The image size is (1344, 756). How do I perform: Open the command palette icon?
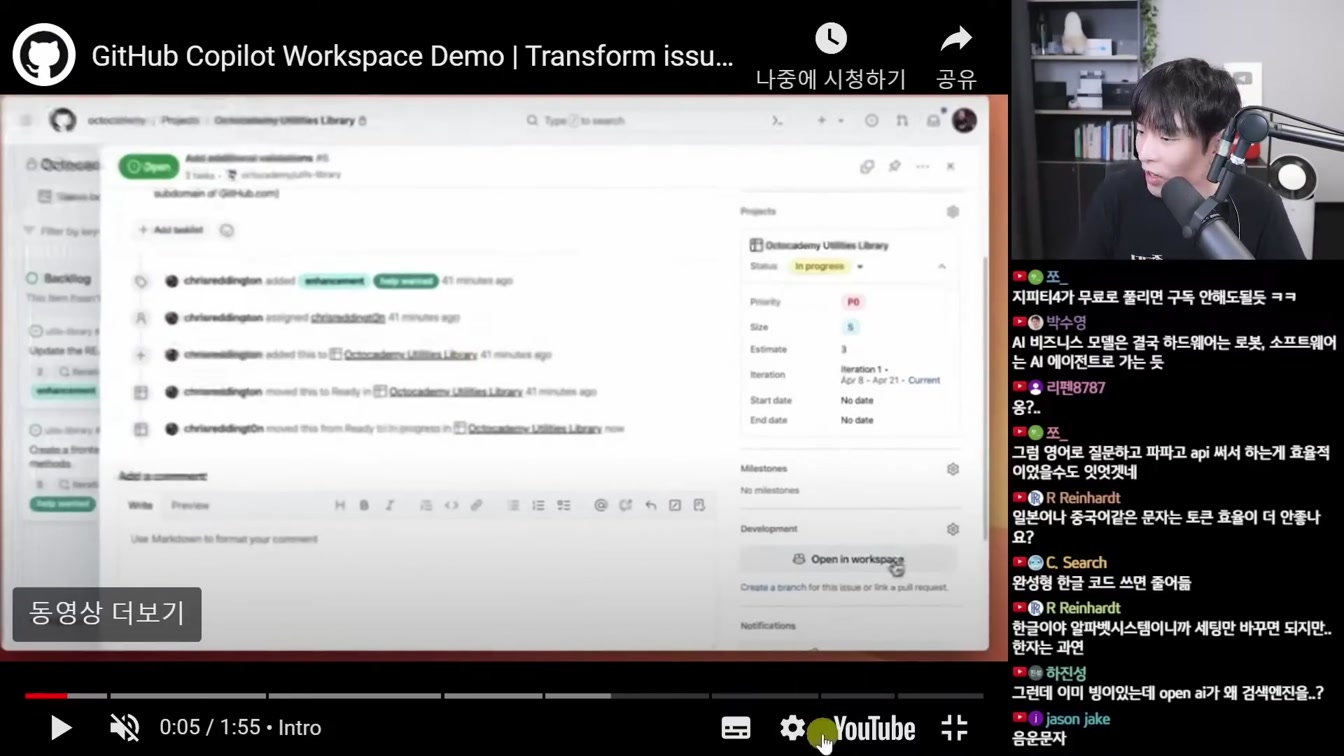click(x=777, y=120)
